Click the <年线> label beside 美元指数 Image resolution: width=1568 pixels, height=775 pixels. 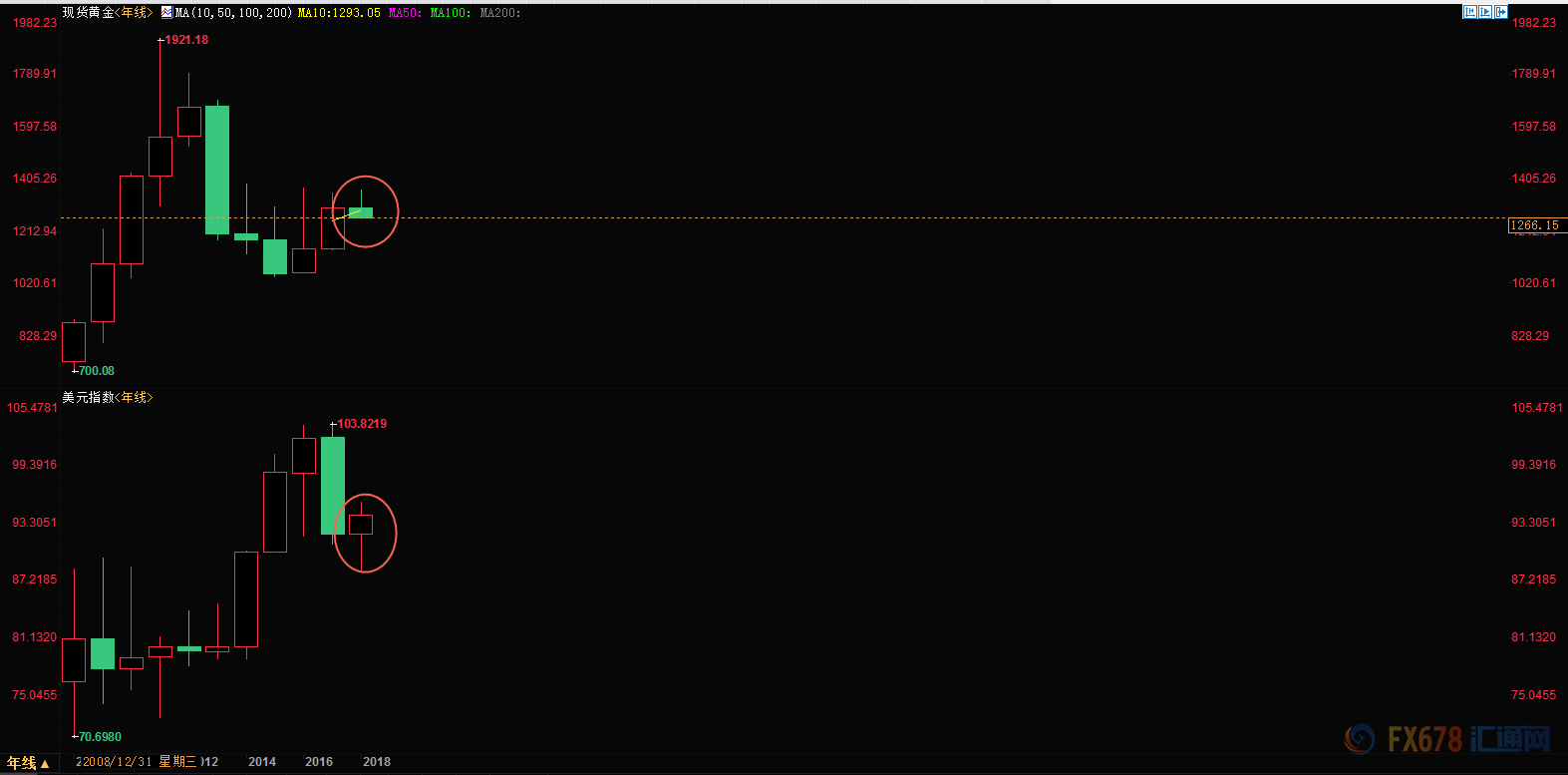pyautogui.click(x=135, y=397)
